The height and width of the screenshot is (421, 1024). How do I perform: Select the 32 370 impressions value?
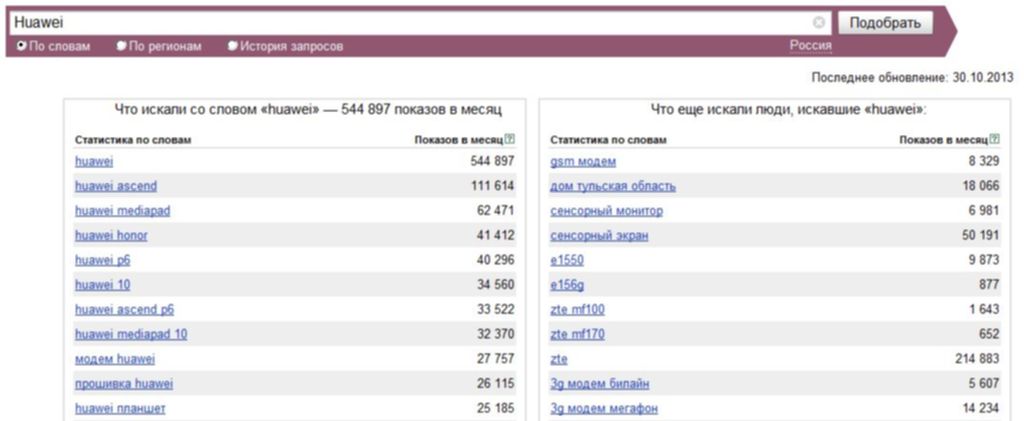pyautogui.click(x=496, y=334)
